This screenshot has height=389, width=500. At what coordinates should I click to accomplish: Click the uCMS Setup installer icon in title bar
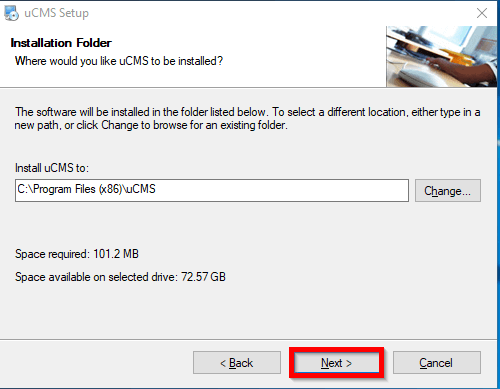pos(11,13)
